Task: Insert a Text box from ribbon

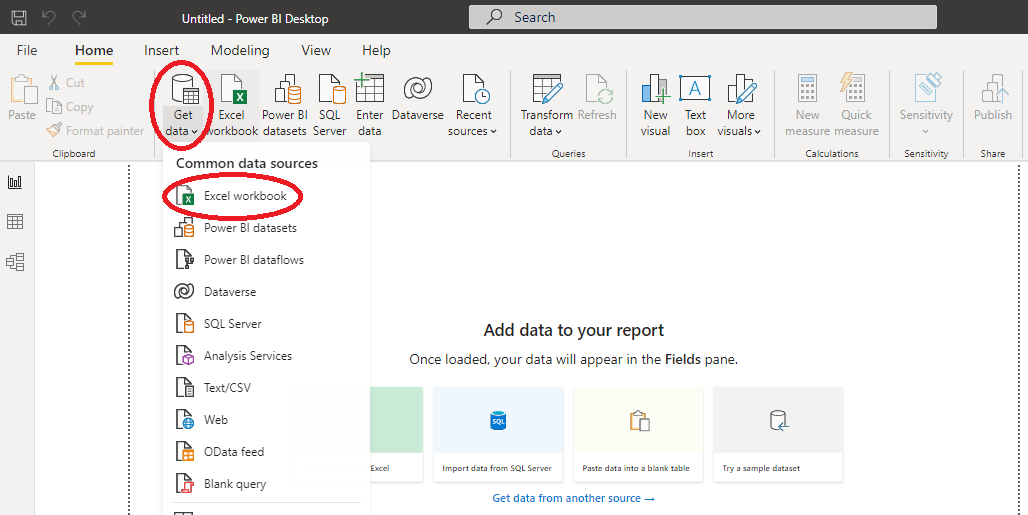Action: click(x=695, y=104)
